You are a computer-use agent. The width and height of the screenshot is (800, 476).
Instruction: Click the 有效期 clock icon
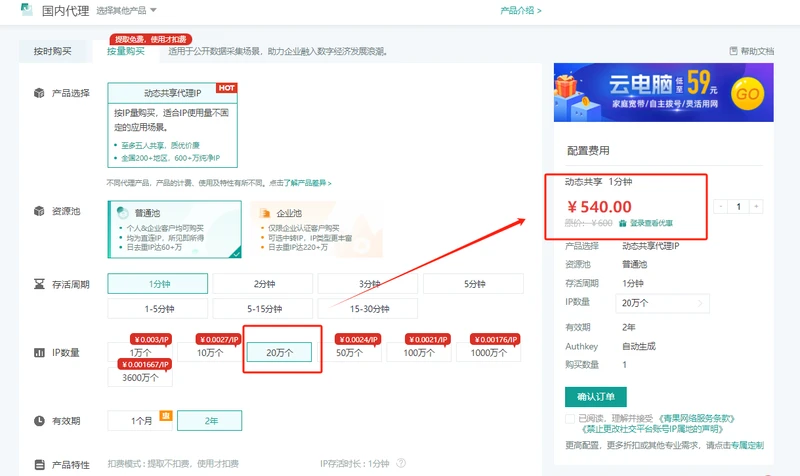[x=39, y=421]
